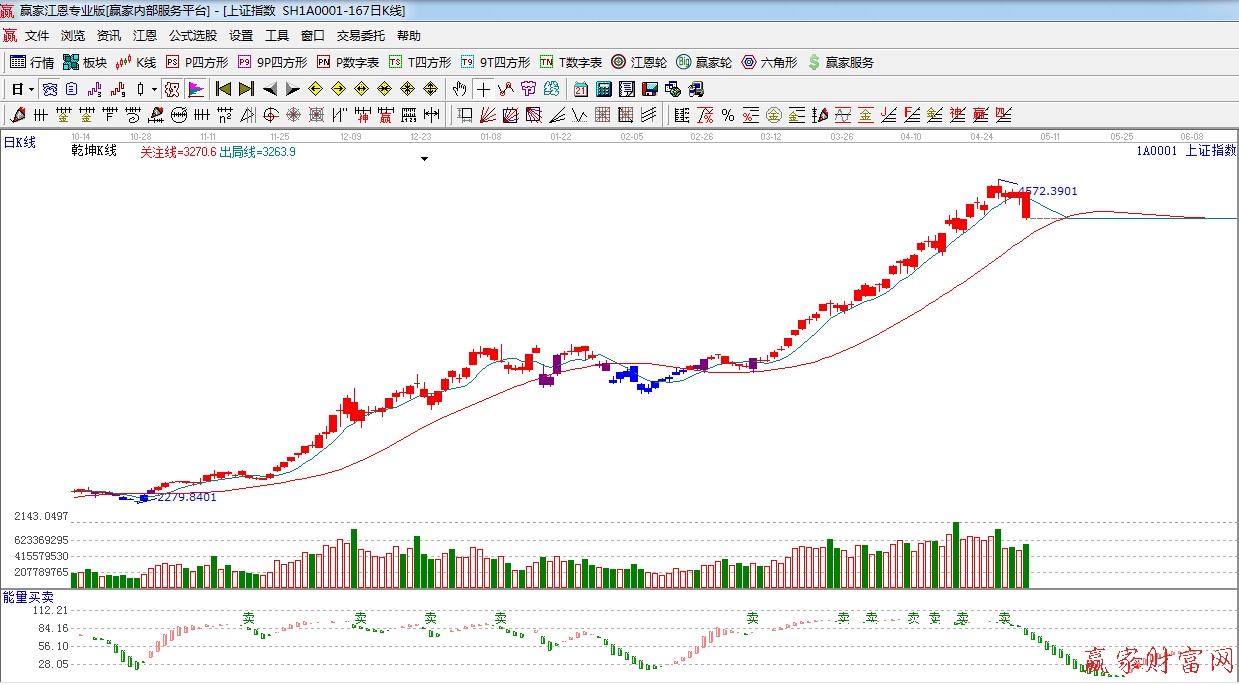Select the 10-28 date on the time axis

[141, 135]
